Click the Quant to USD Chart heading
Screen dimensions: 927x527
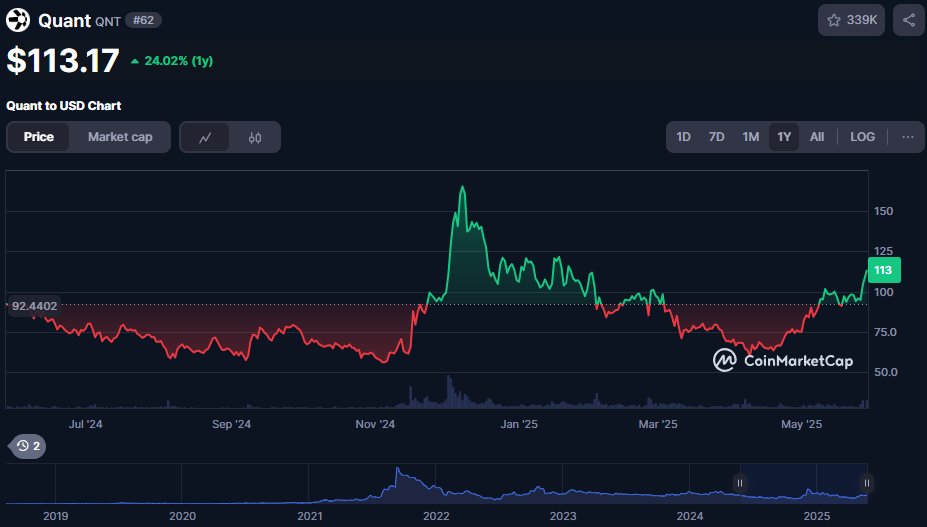pyautogui.click(x=63, y=106)
